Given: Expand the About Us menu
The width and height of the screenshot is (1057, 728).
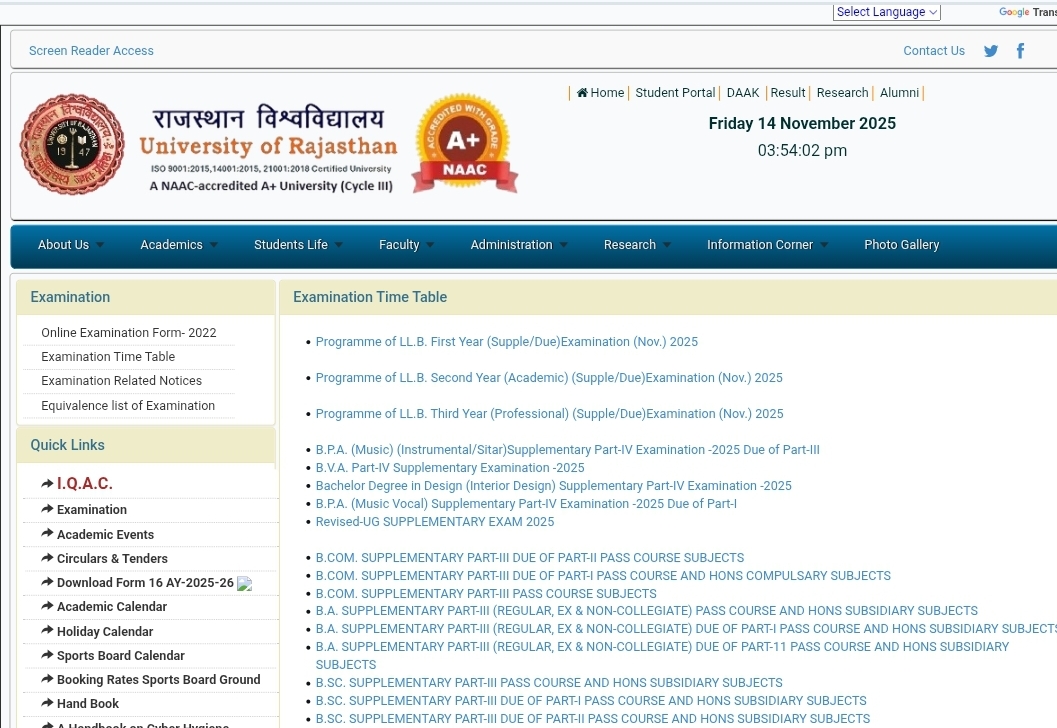Looking at the screenshot, I should click(x=70, y=245).
